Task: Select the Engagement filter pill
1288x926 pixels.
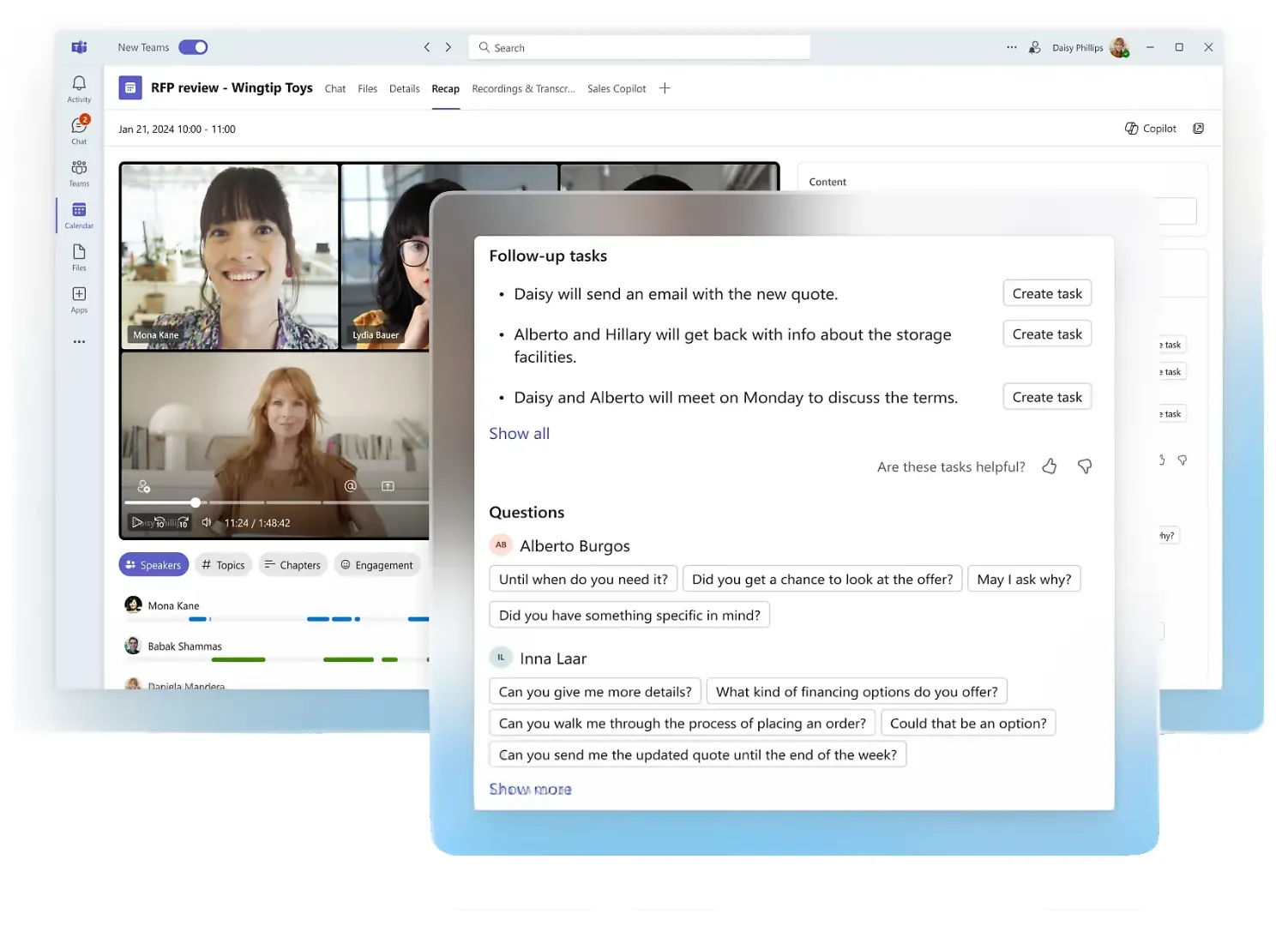Action: coord(376,565)
